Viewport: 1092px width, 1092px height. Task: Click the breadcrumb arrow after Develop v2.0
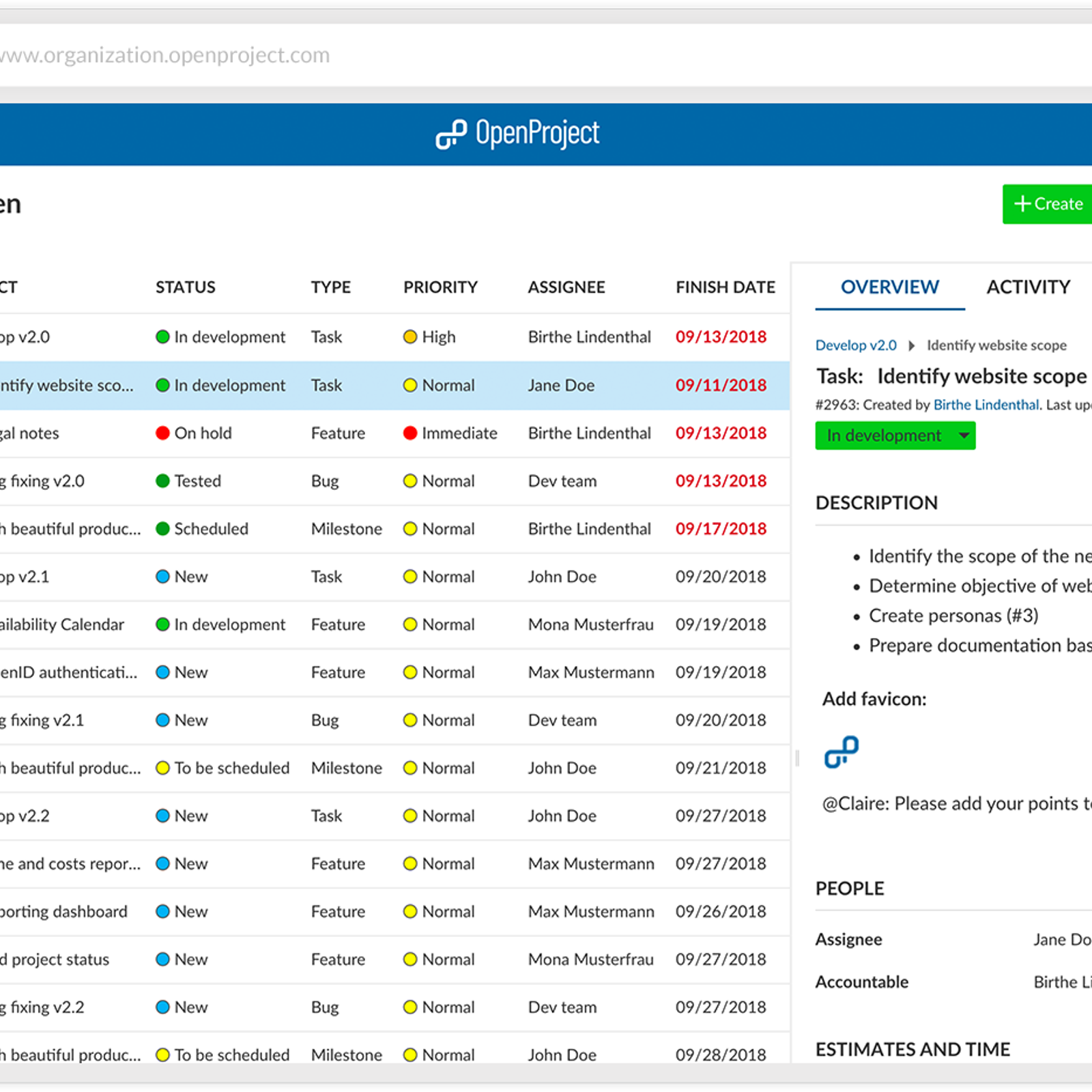click(911, 345)
